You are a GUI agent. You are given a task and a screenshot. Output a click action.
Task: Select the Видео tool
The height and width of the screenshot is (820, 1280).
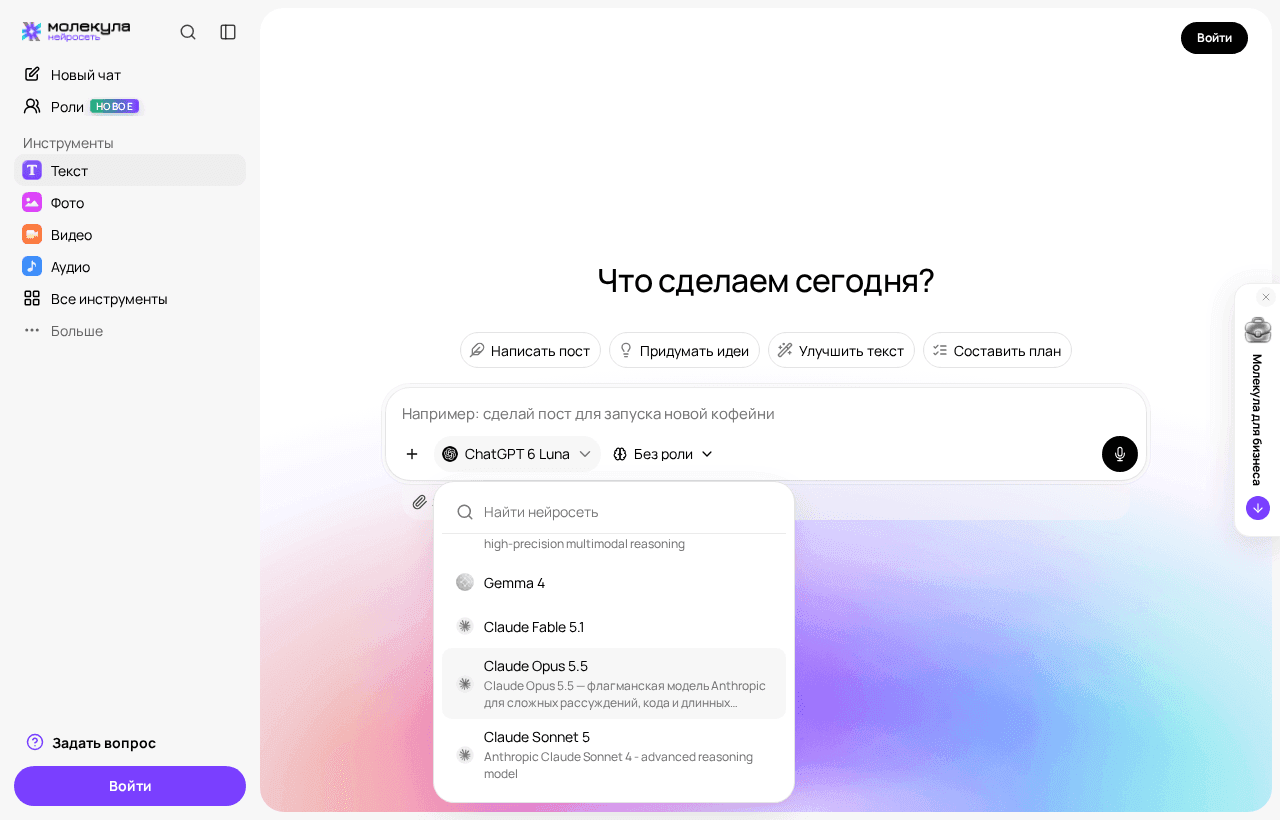130,234
